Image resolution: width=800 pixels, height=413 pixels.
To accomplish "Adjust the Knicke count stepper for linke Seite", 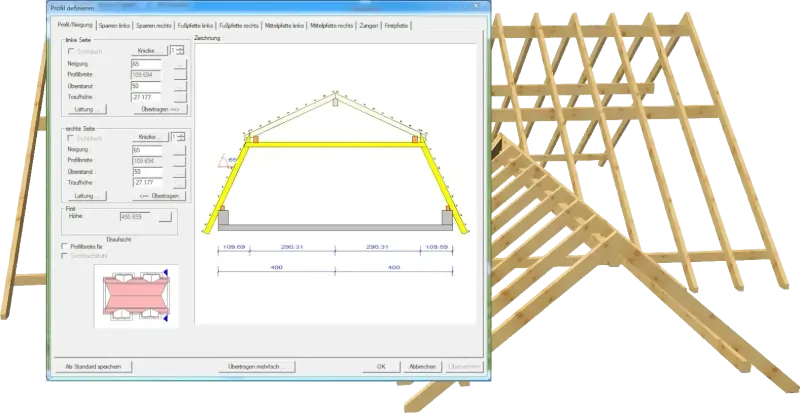I will click(181, 49).
